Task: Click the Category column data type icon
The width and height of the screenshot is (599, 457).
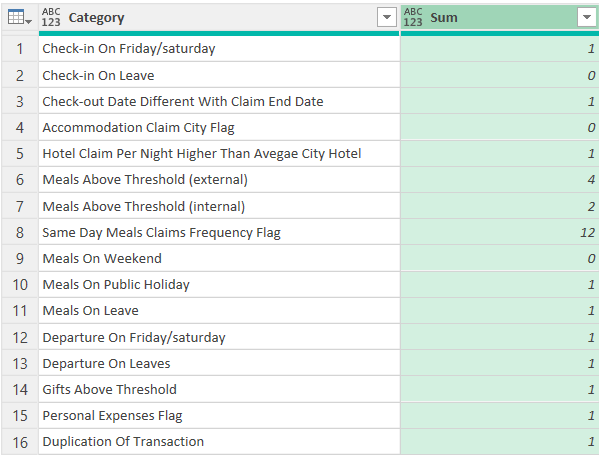Action: [51, 17]
